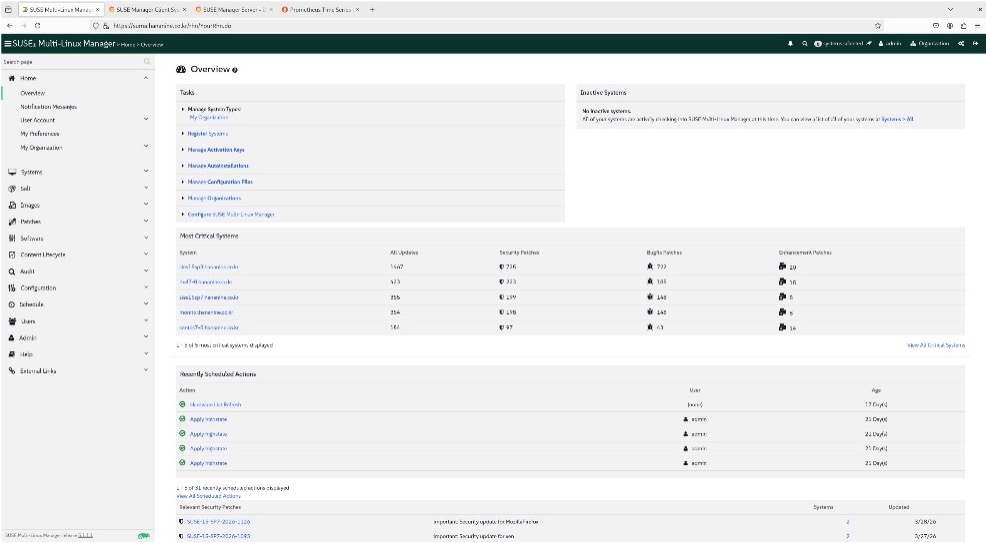
Task: Click the release 5.1.1 version link
Action: [x=85, y=535]
